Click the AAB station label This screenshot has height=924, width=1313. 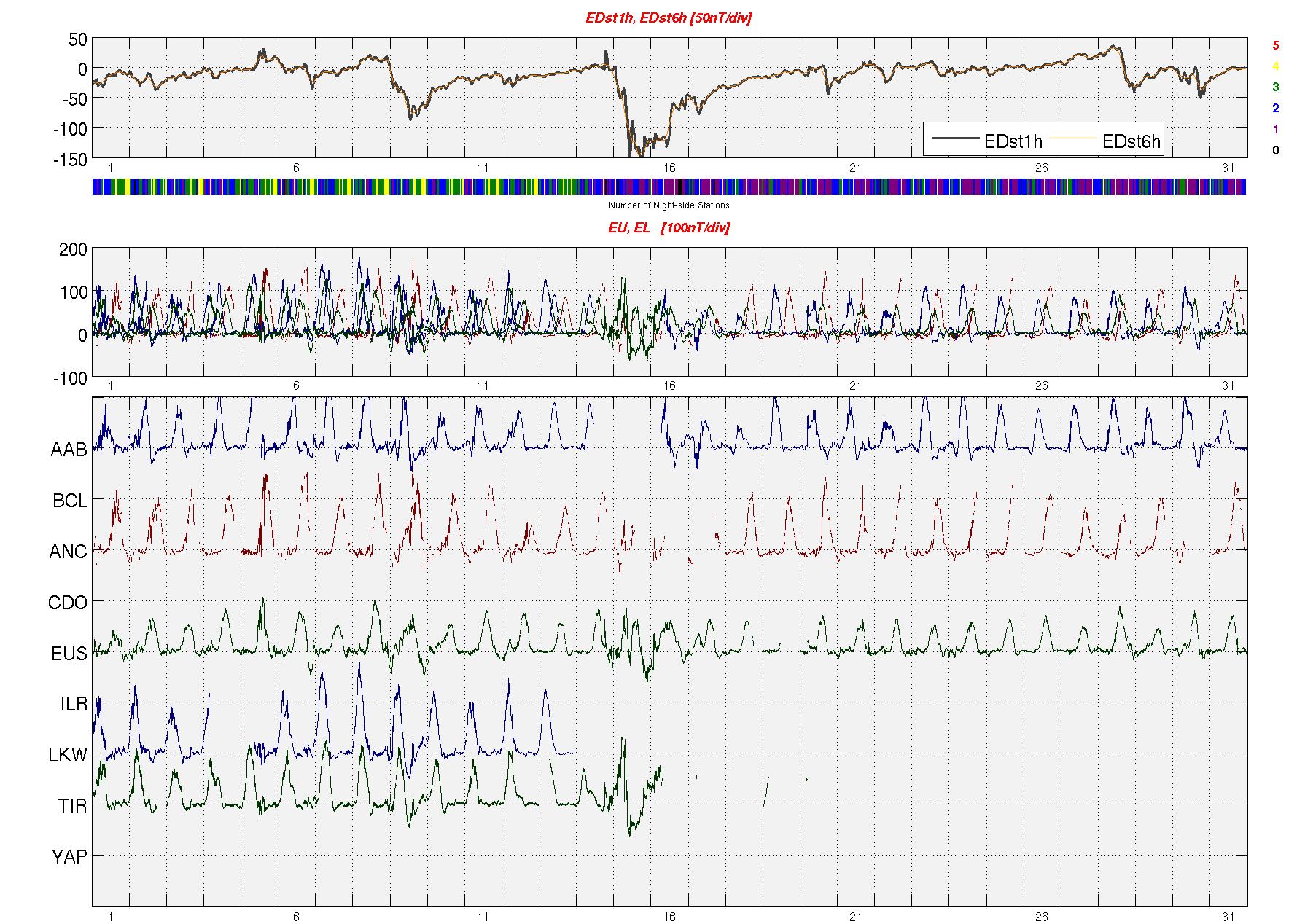tap(69, 450)
